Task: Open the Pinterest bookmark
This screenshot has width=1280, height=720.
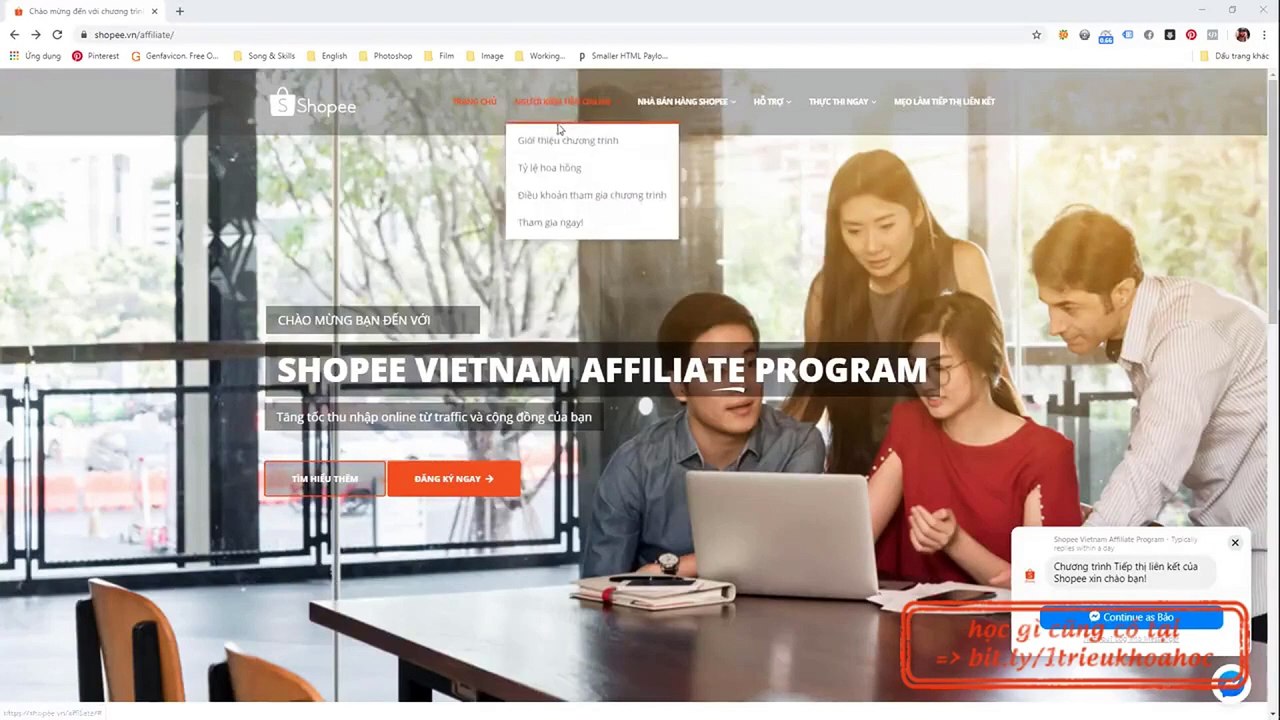Action: 96,56
